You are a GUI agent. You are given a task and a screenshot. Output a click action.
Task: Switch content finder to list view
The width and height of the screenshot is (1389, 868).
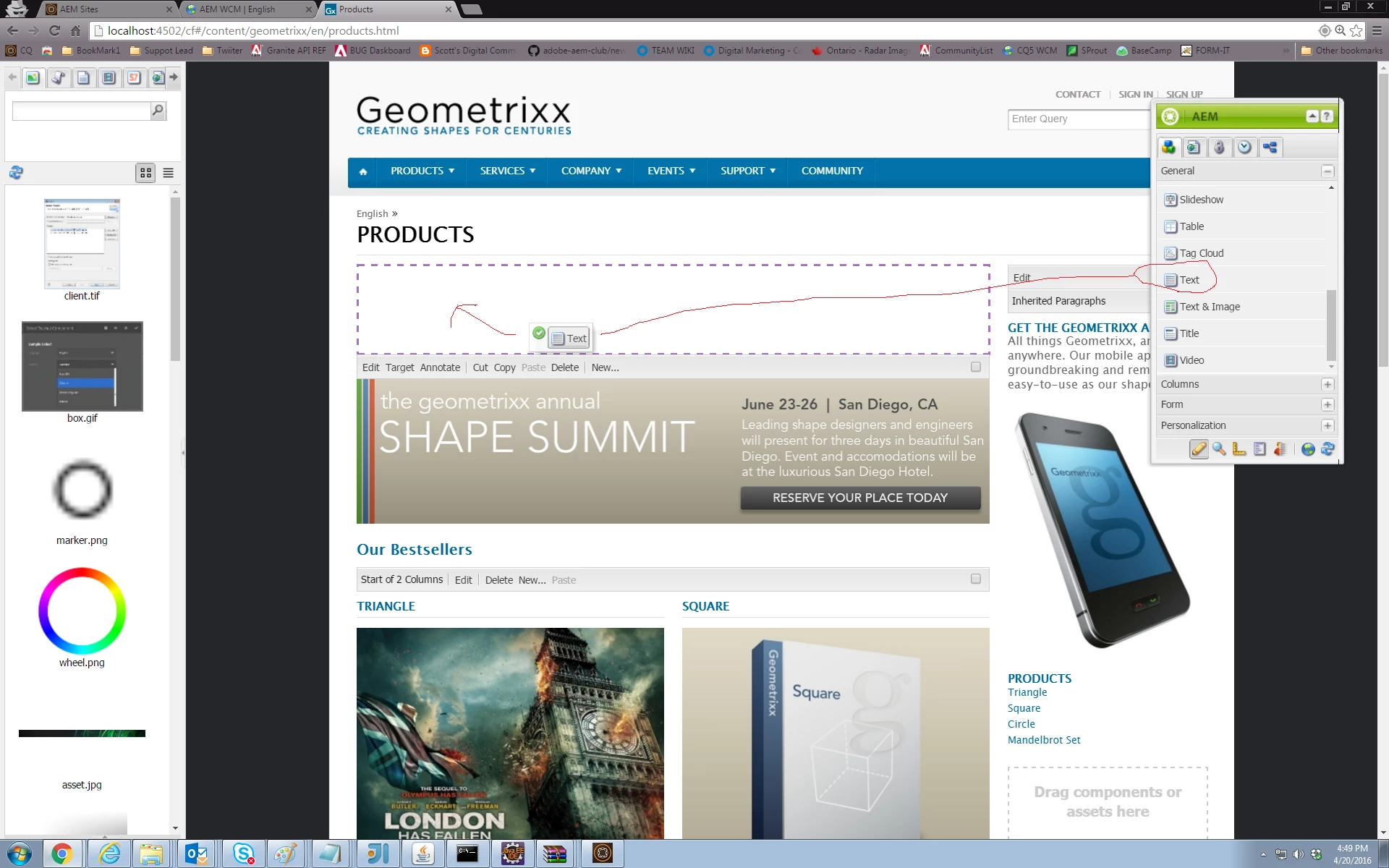click(x=169, y=173)
